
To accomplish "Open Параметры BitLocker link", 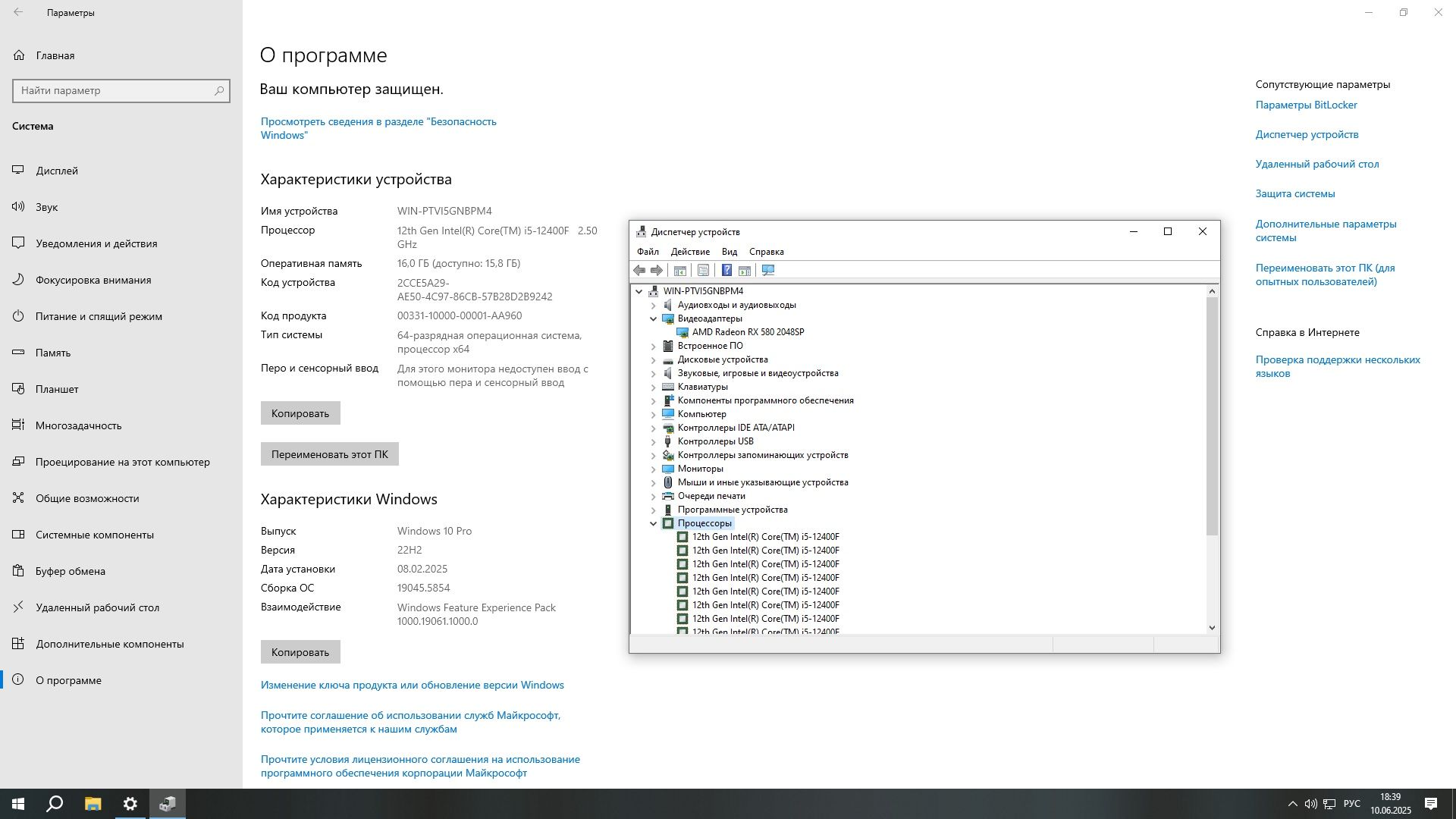I will click(x=1306, y=105).
